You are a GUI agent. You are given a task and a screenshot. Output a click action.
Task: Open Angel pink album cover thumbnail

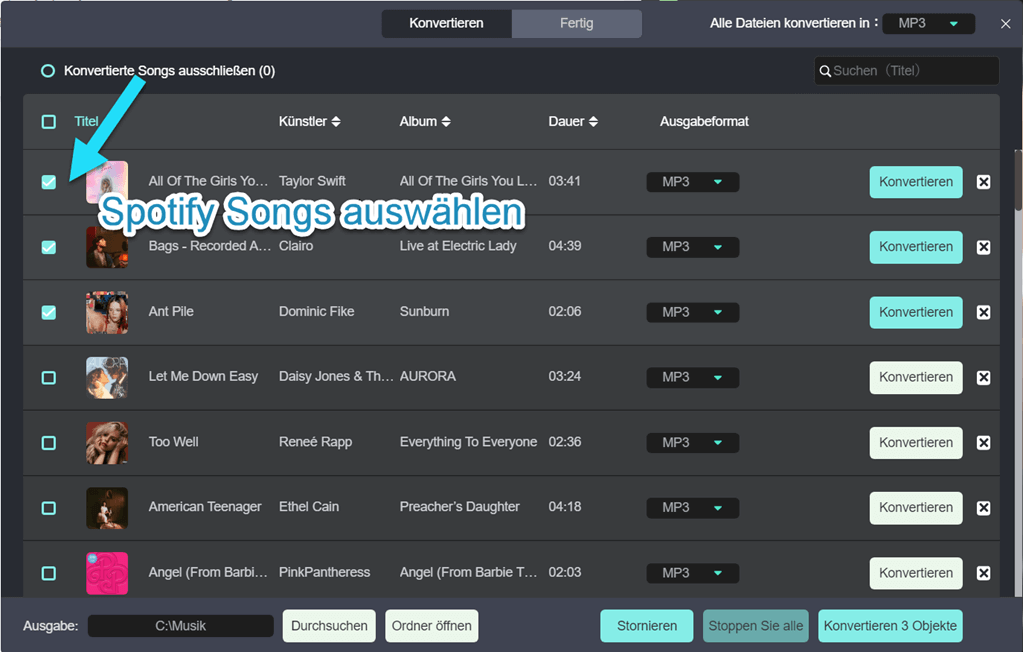click(x=107, y=573)
